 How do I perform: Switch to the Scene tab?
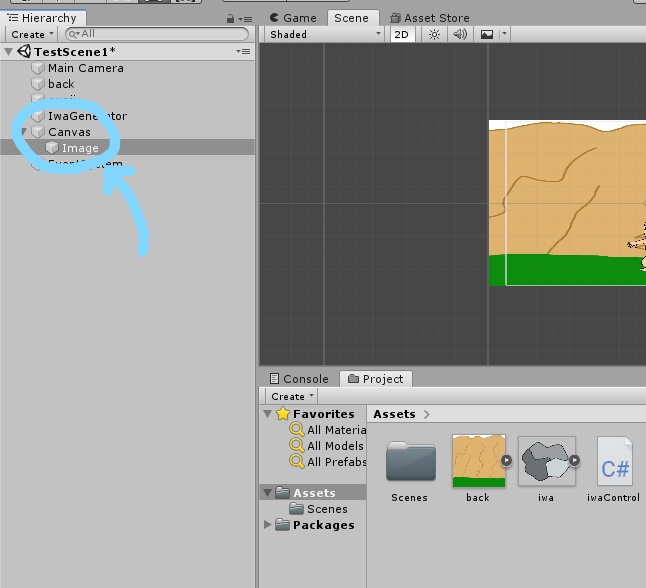tap(351, 18)
